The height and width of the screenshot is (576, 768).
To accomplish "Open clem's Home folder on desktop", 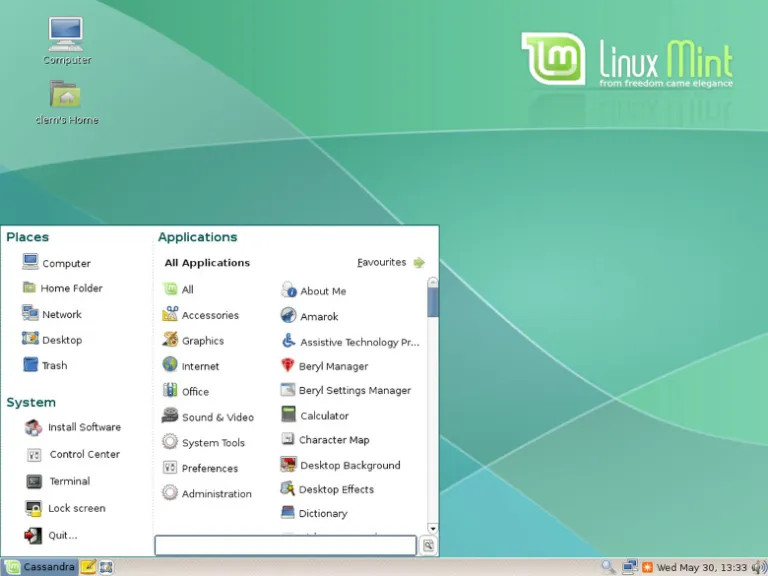I will [x=66, y=101].
